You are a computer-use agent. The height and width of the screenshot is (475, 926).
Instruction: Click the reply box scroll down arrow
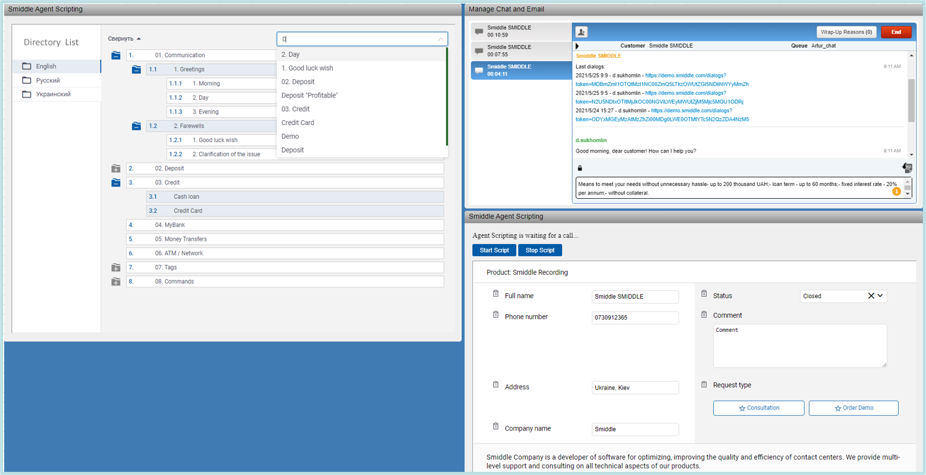click(x=908, y=194)
